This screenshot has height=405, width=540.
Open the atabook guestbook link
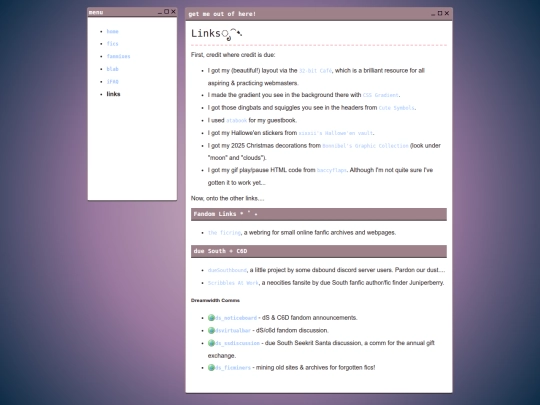(x=237, y=121)
